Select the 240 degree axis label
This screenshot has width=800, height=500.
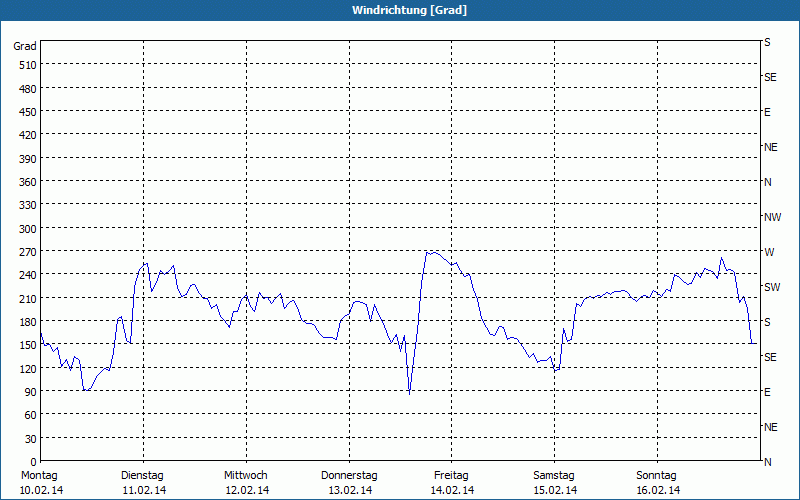coord(28,275)
